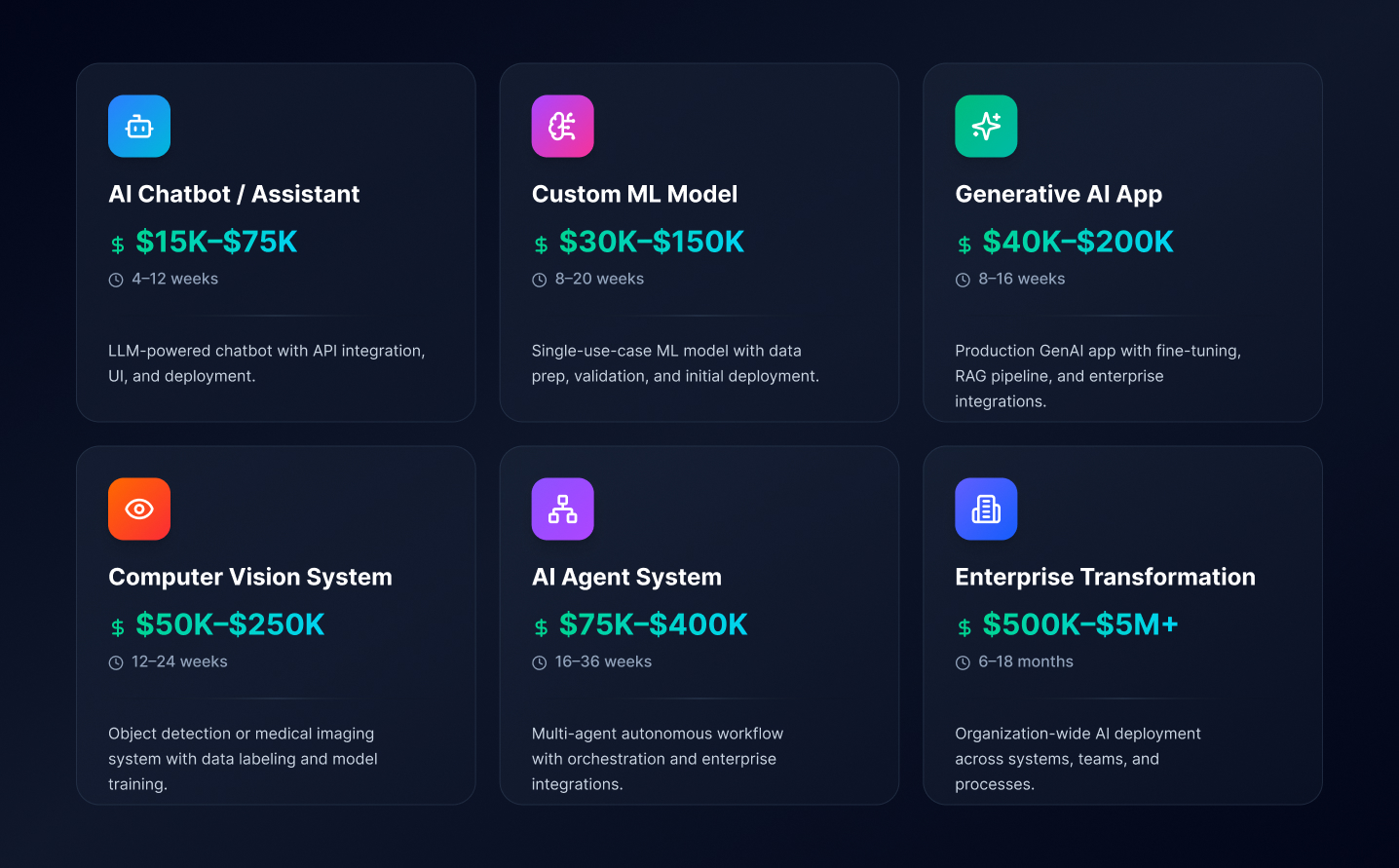1399x868 pixels.
Task: Click the $15K–$75K price range
Action: pyautogui.click(x=216, y=242)
